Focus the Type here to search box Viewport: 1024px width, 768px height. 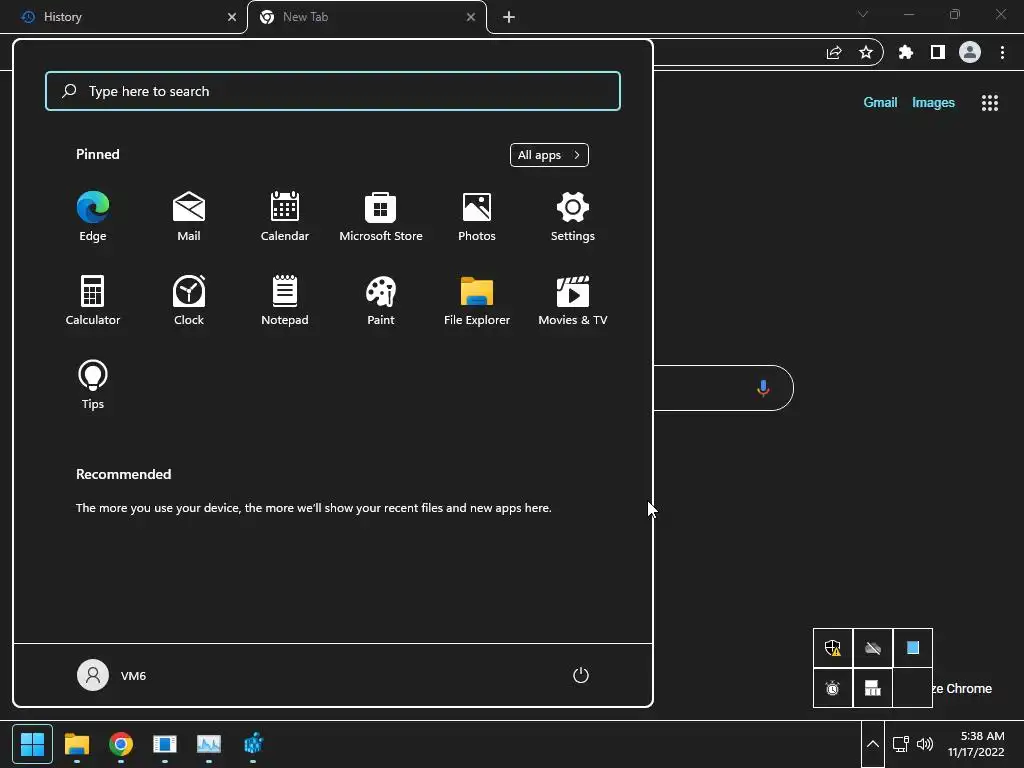click(x=333, y=91)
